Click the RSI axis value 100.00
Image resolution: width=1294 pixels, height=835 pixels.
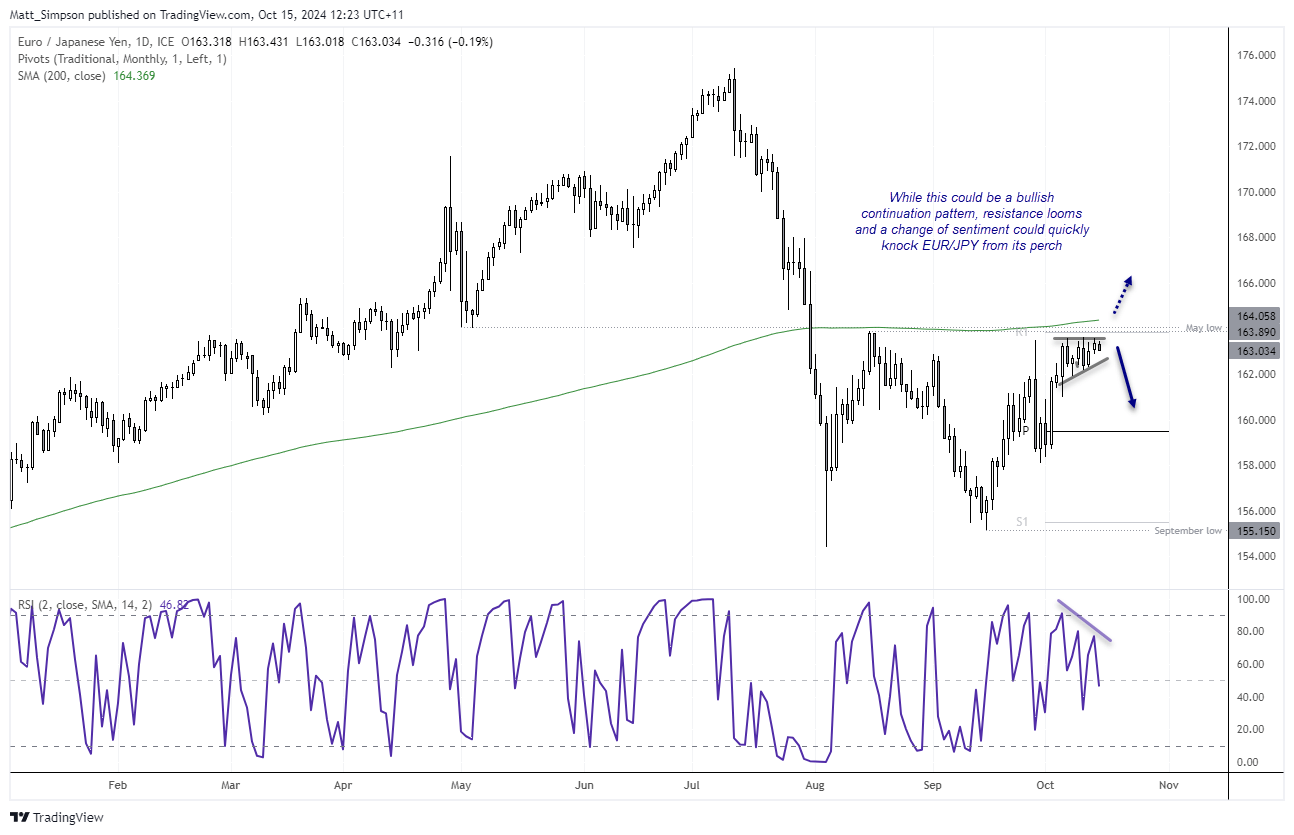point(1253,599)
